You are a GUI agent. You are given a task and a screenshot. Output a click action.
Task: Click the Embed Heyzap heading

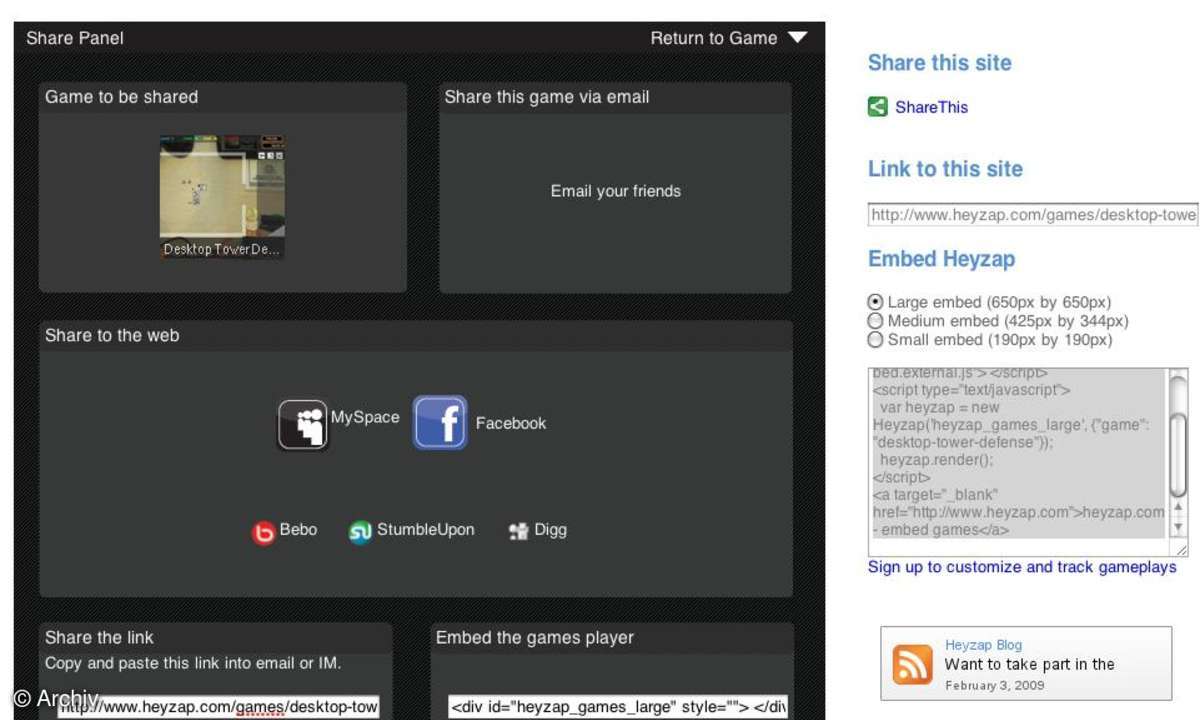(x=942, y=259)
